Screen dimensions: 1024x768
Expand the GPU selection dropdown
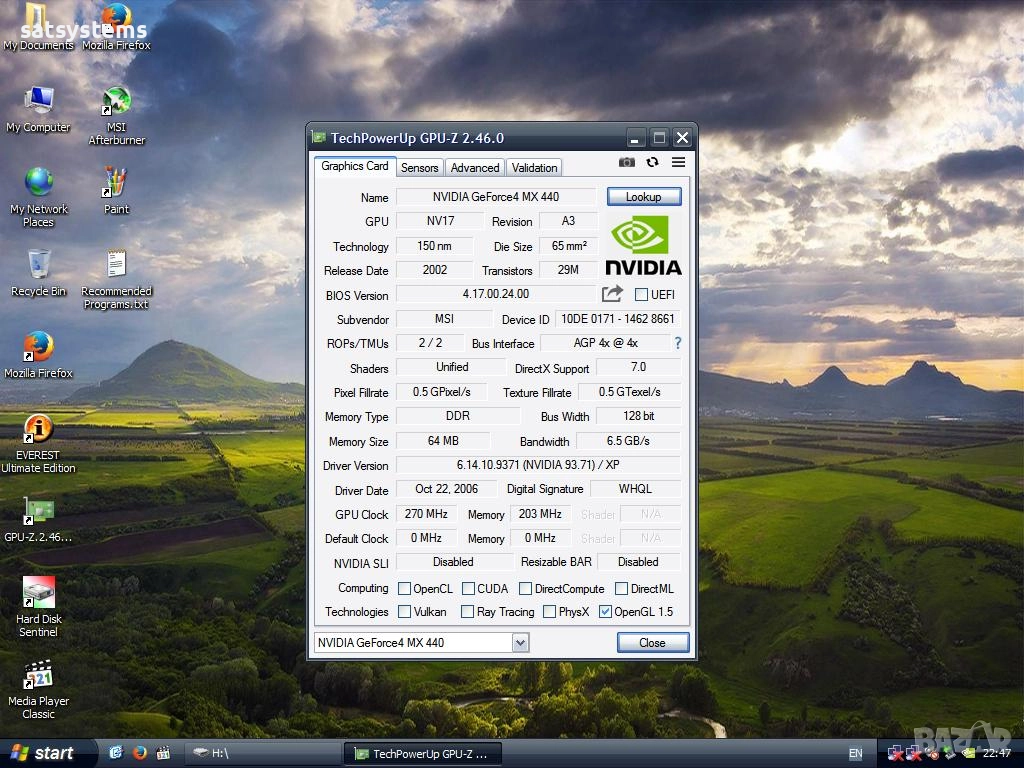click(520, 642)
